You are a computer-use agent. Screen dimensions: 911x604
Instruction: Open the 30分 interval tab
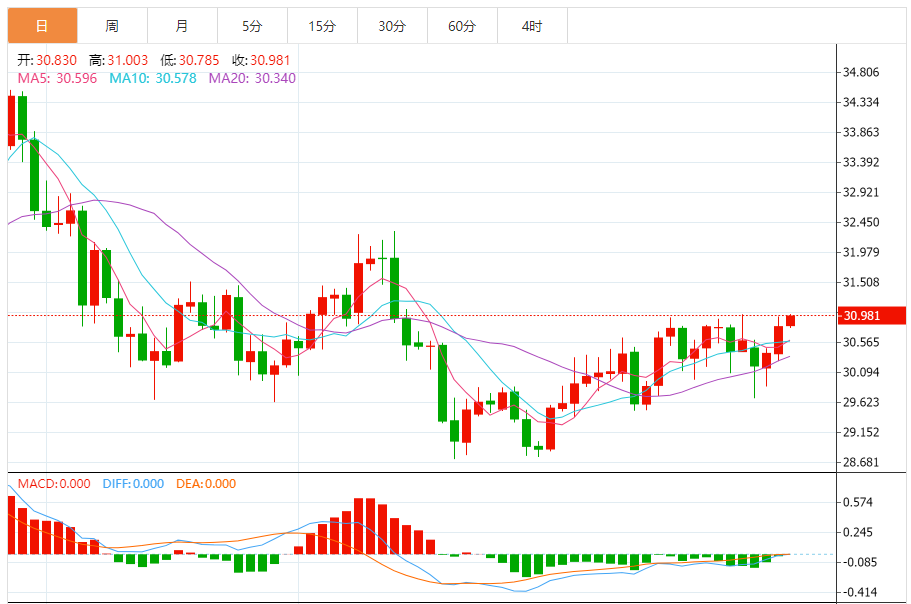392,26
